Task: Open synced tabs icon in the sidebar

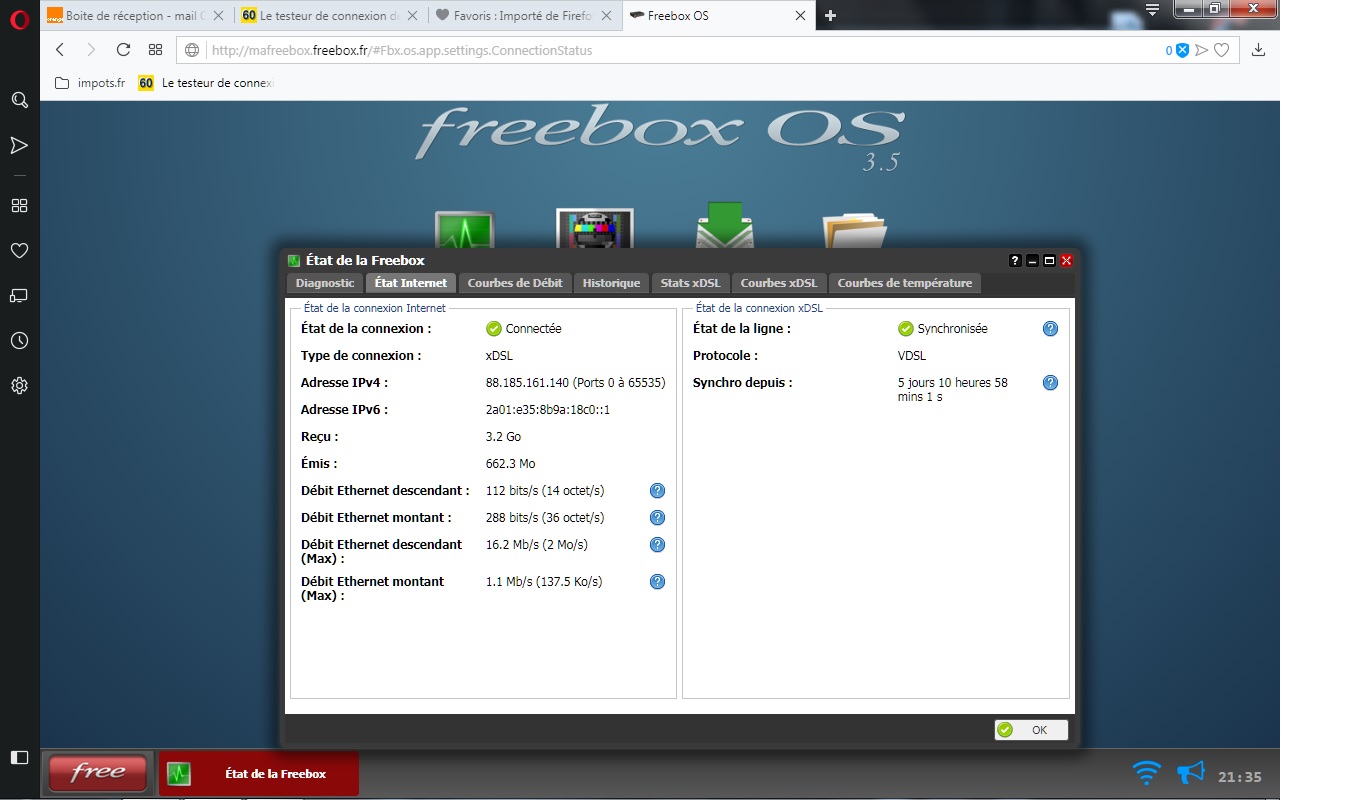Action: 19,295
